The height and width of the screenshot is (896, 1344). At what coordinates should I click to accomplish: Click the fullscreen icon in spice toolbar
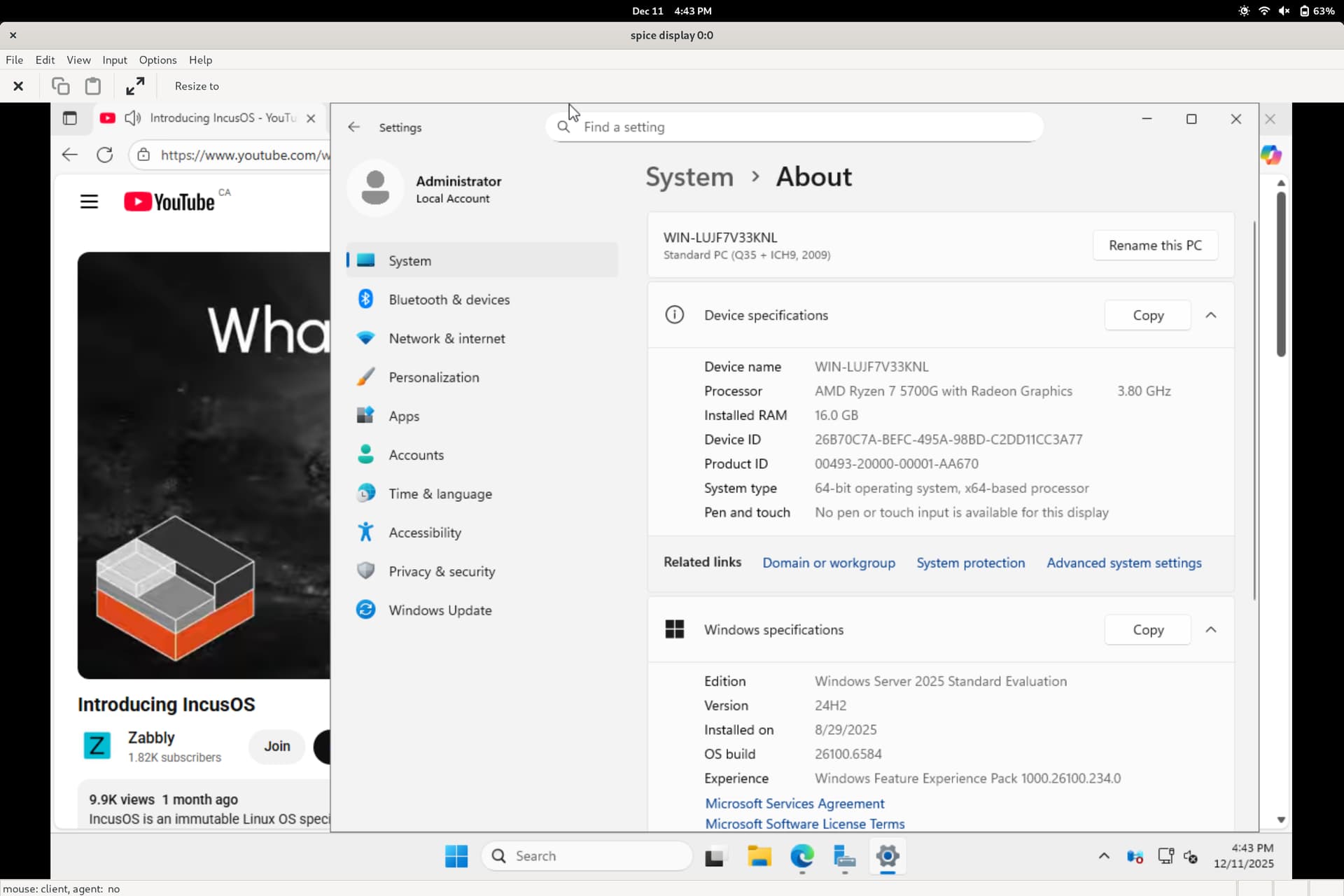tap(135, 86)
